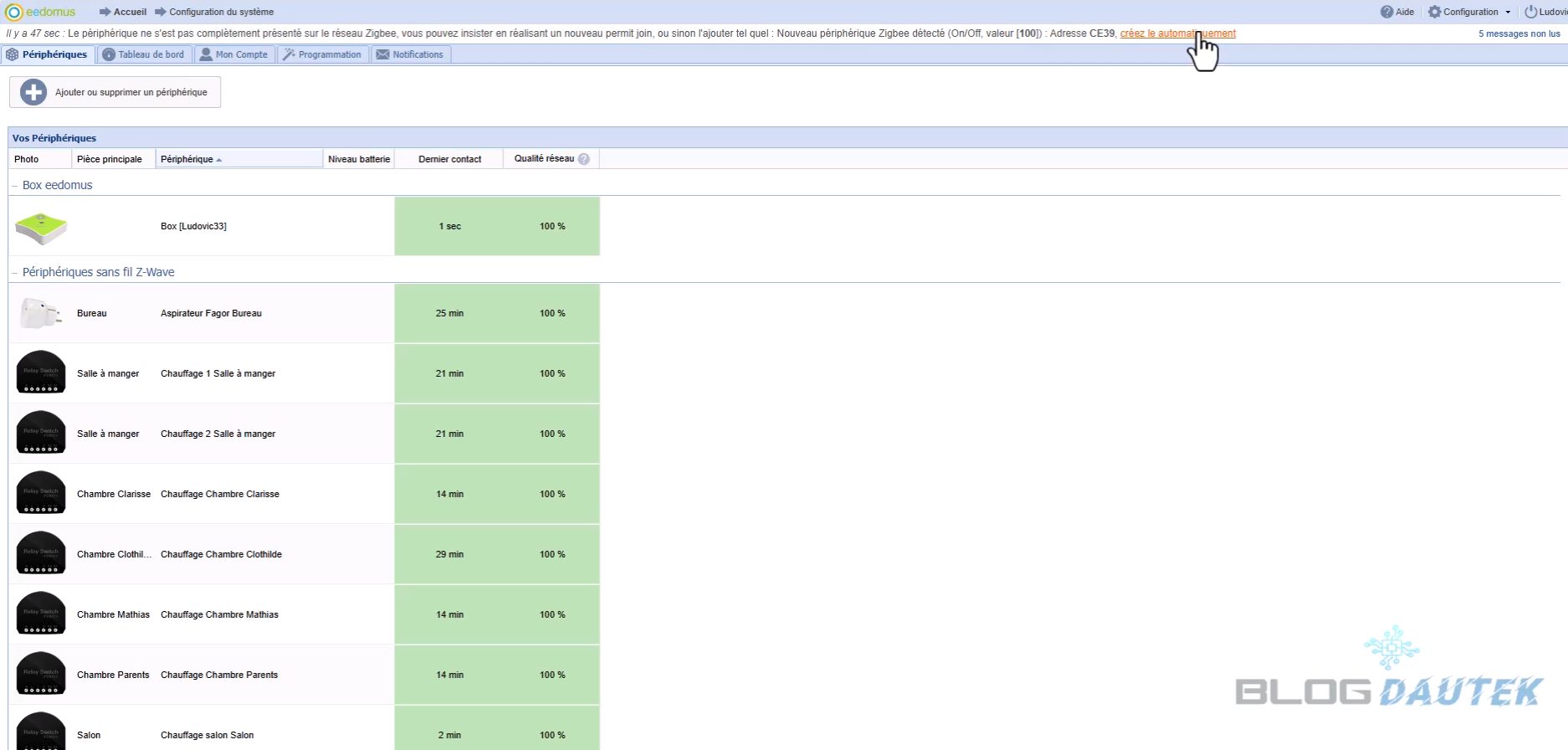1568x750 pixels.
Task: Click the plus icon to add a device
Action: click(x=33, y=92)
